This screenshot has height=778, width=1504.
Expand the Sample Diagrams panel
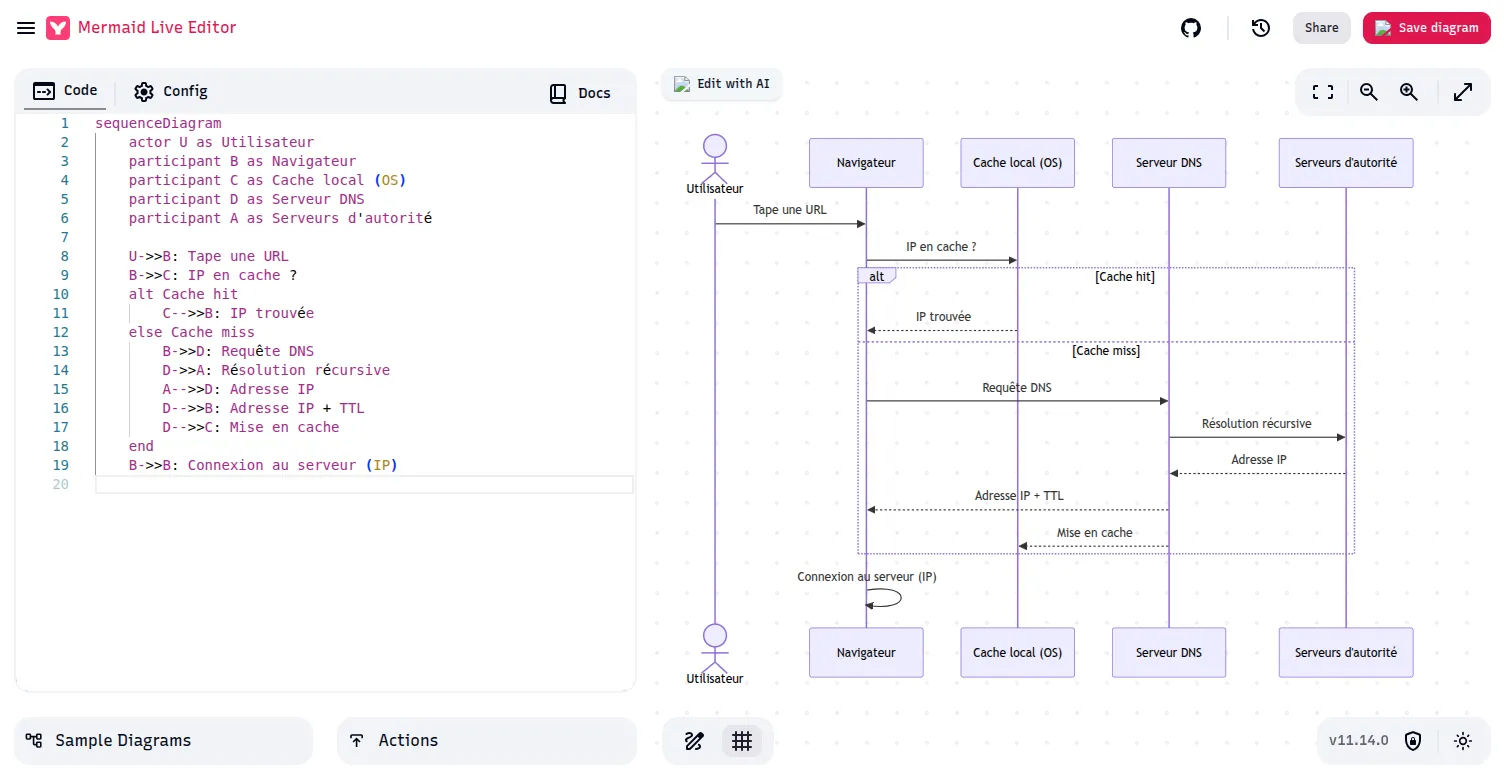(x=164, y=741)
